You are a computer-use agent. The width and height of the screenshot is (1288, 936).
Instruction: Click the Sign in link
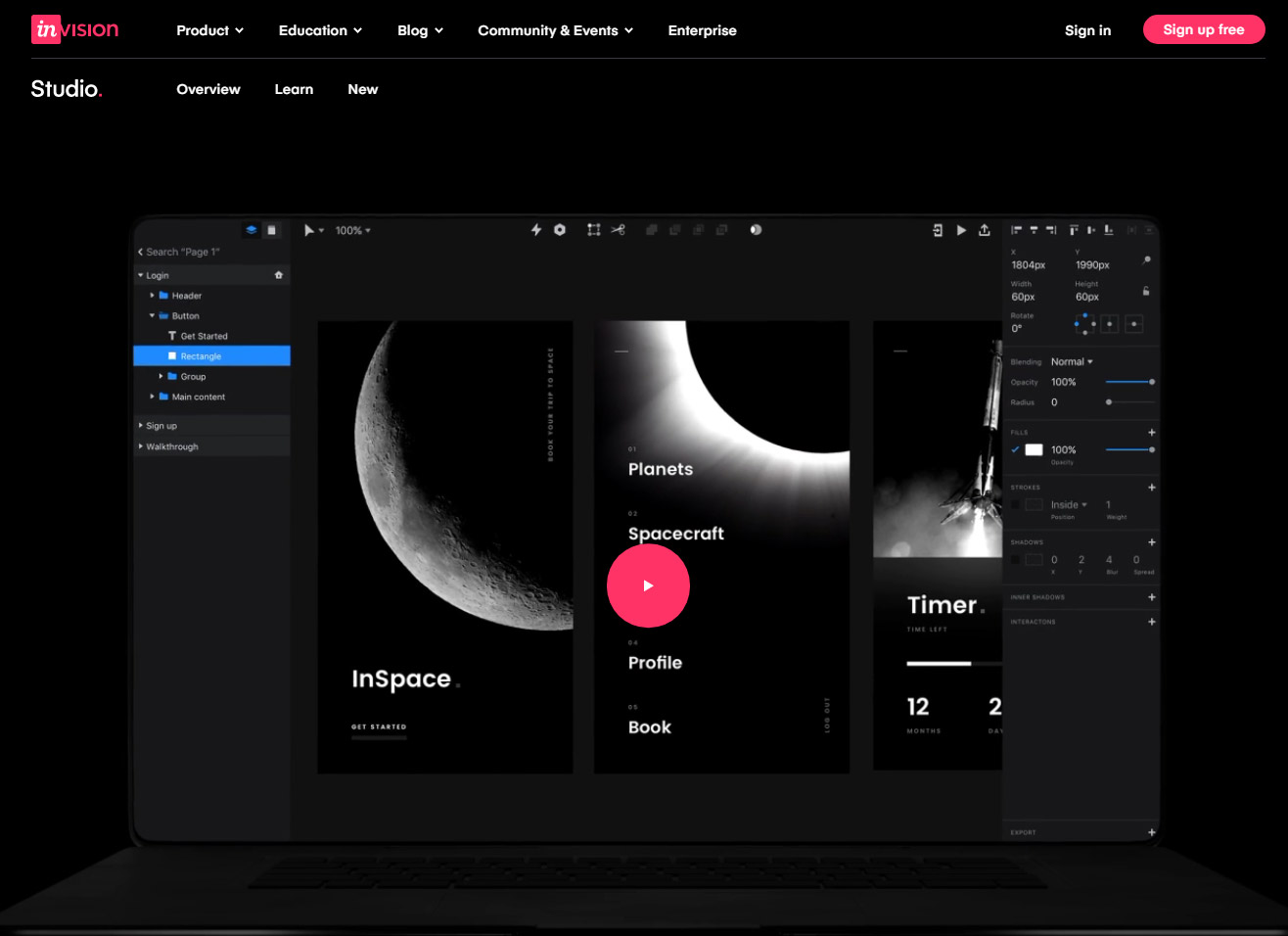[x=1087, y=30]
